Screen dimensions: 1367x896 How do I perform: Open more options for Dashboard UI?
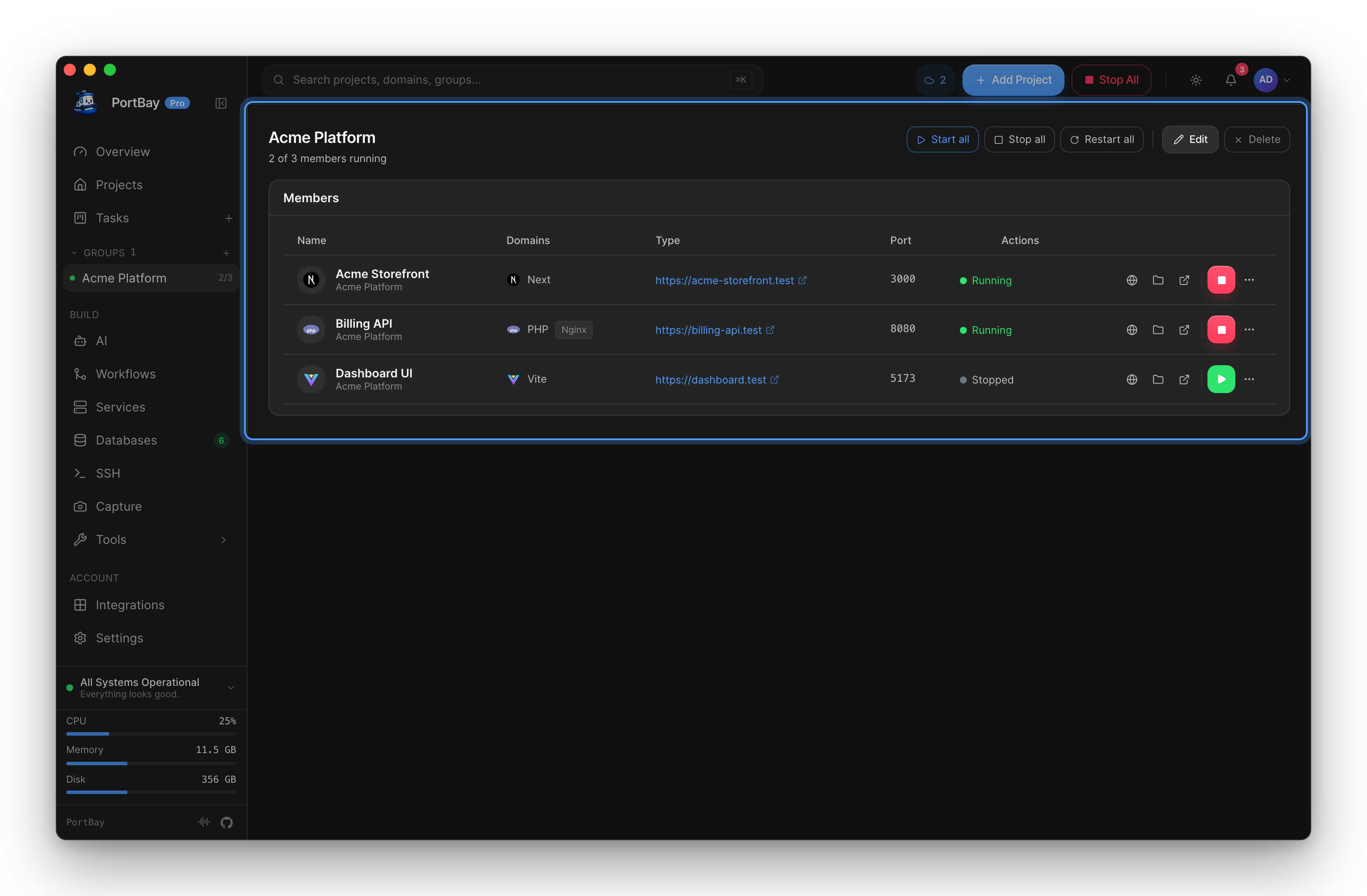tap(1249, 379)
